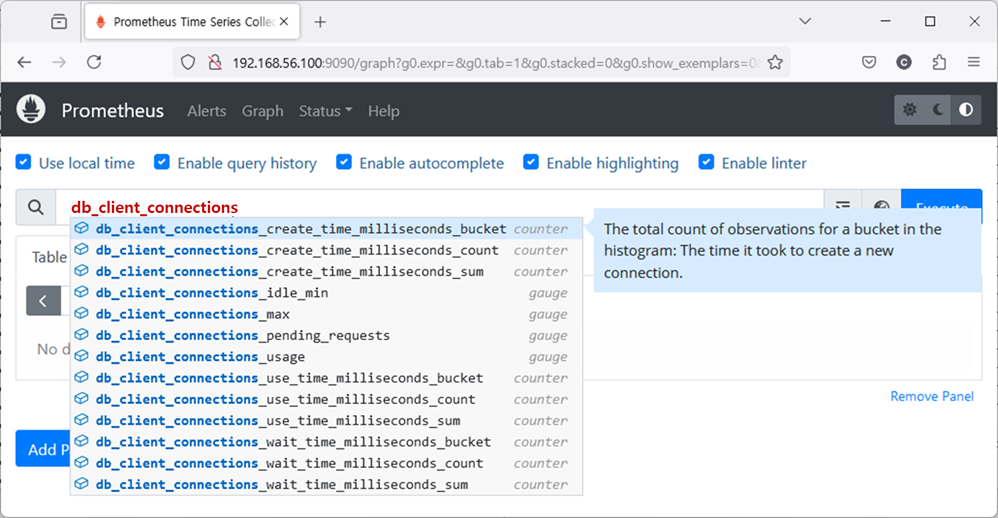Open the Help page
998x518 pixels.
[384, 111]
